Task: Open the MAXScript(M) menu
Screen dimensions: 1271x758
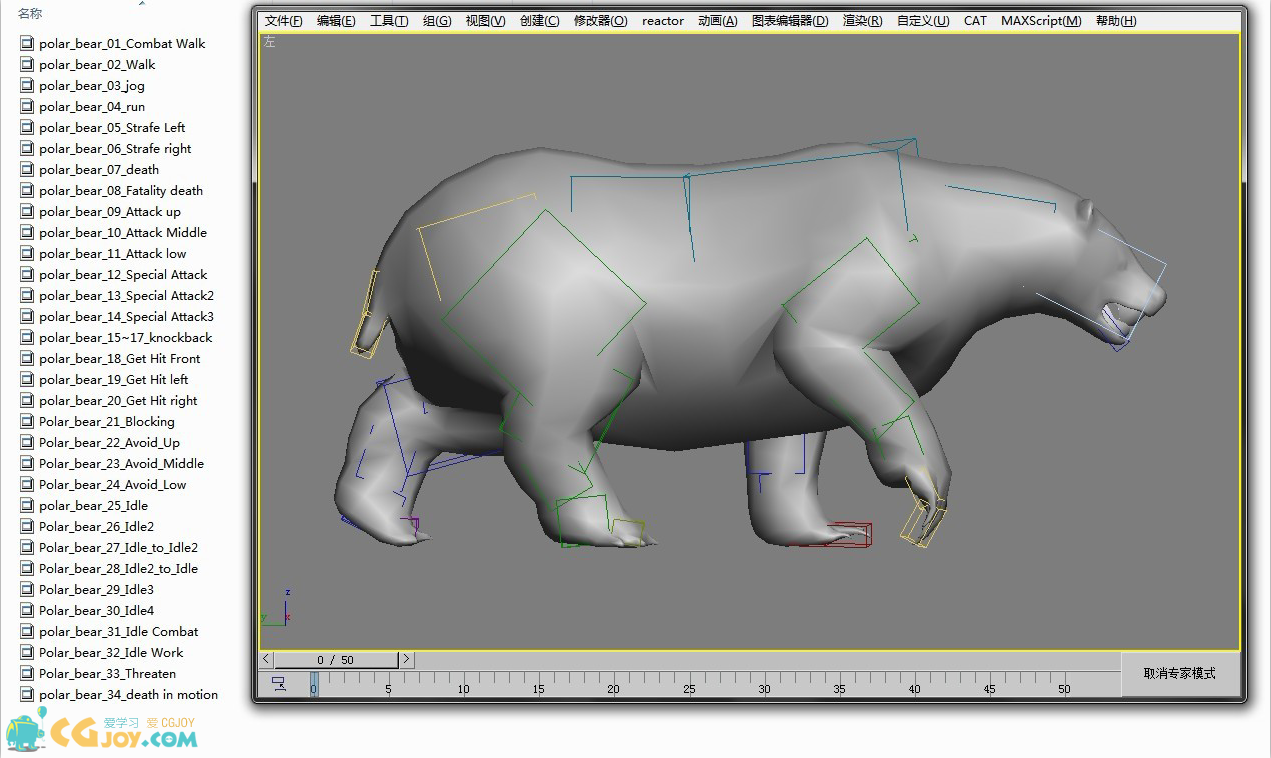Action: pyautogui.click(x=1040, y=21)
